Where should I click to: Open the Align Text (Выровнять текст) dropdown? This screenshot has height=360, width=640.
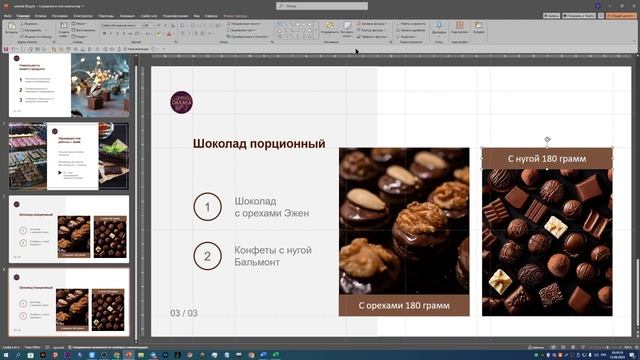click(x=242, y=30)
